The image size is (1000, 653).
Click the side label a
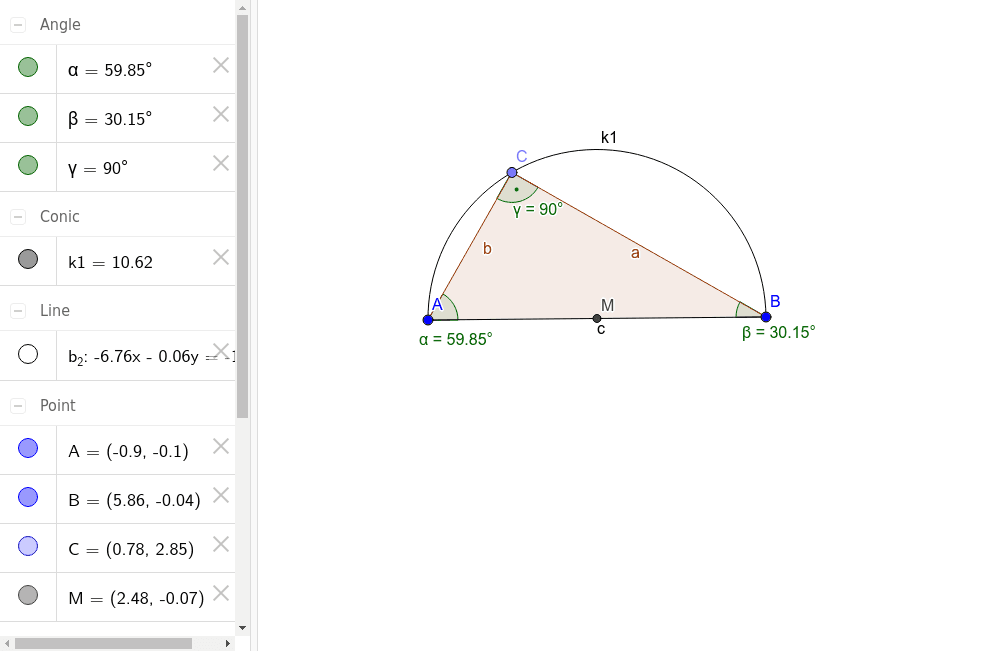[x=635, y=254]
